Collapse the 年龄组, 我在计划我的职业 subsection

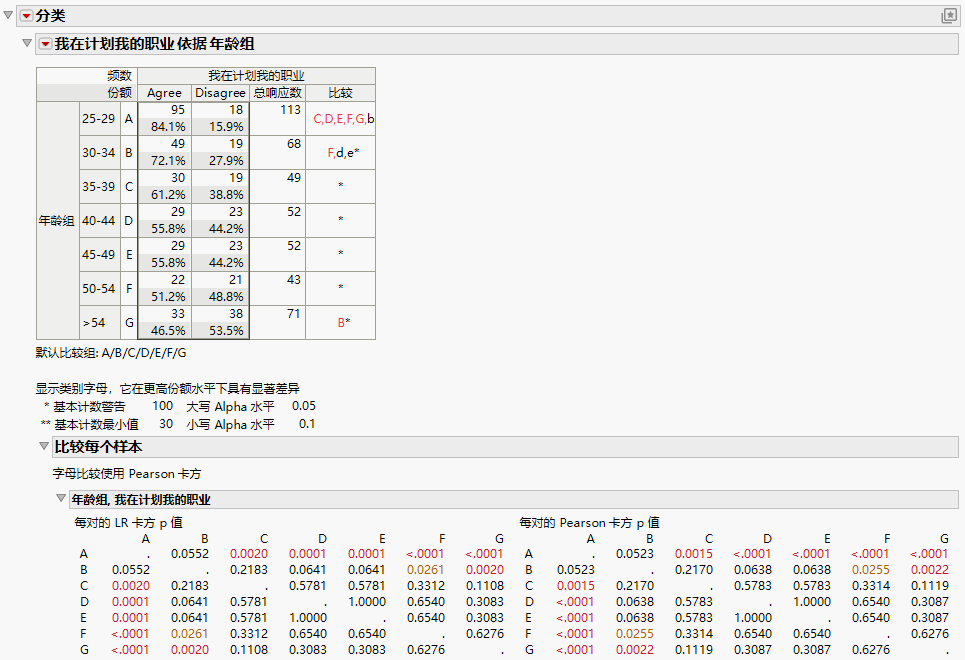[x=61, y=498]
